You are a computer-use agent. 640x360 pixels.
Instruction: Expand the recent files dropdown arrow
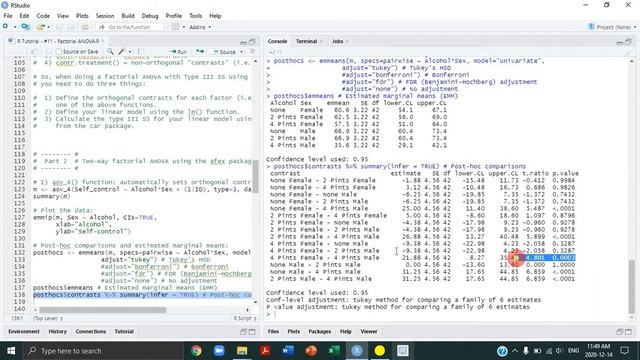point(48,27)
